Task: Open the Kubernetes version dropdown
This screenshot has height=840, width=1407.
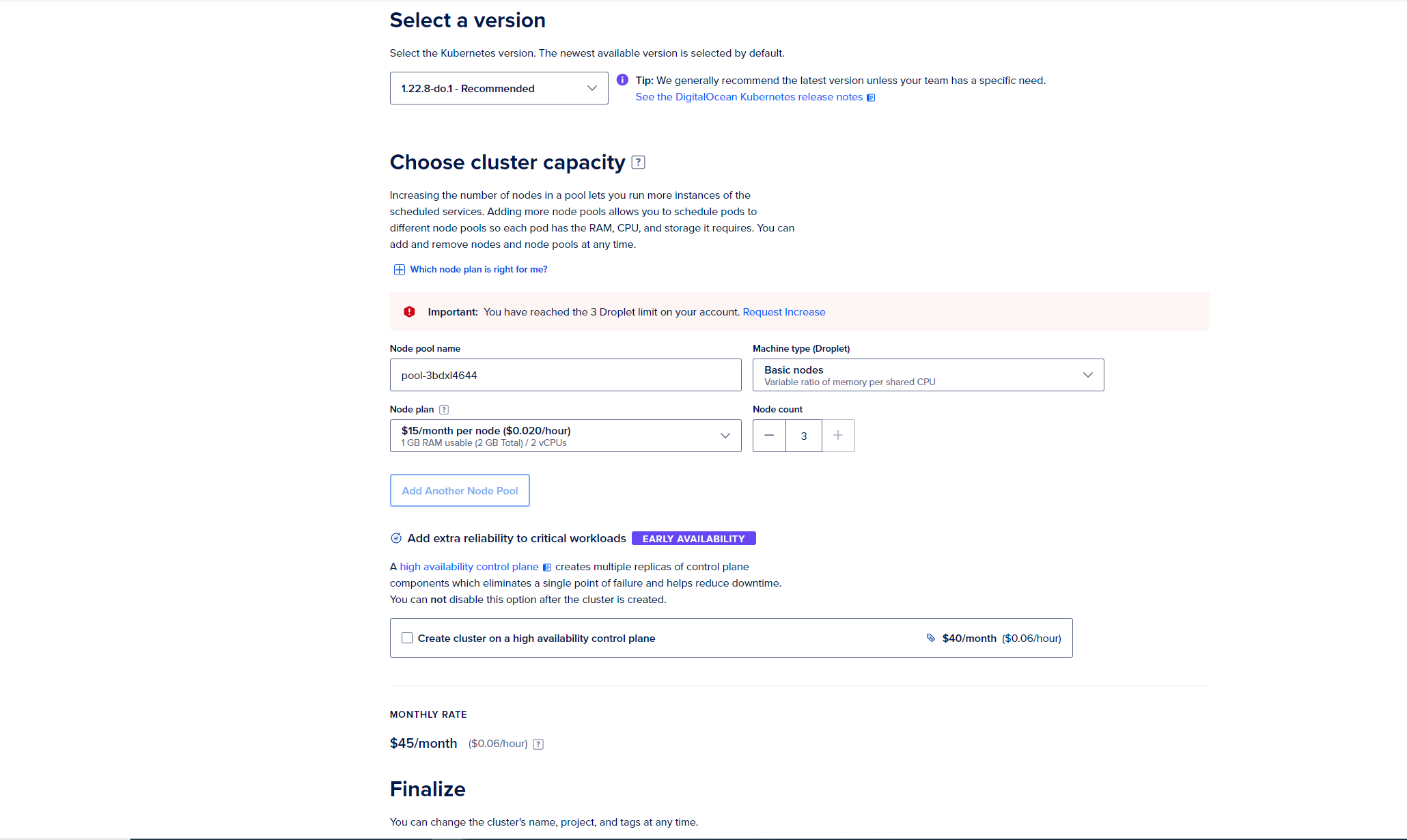Action: tap(499, 88)
